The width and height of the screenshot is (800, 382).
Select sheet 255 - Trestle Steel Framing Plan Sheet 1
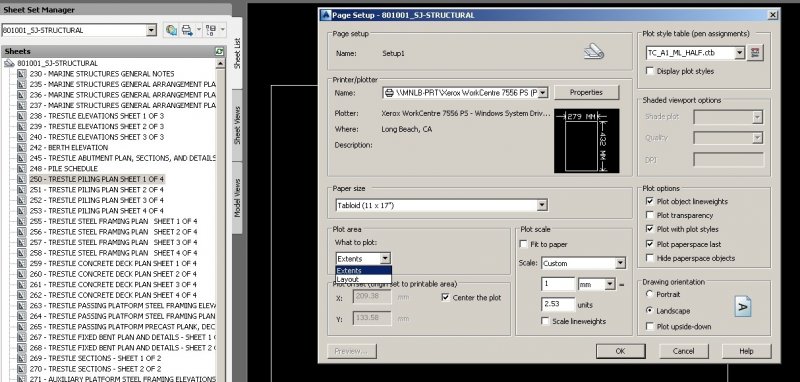point(113,221)
